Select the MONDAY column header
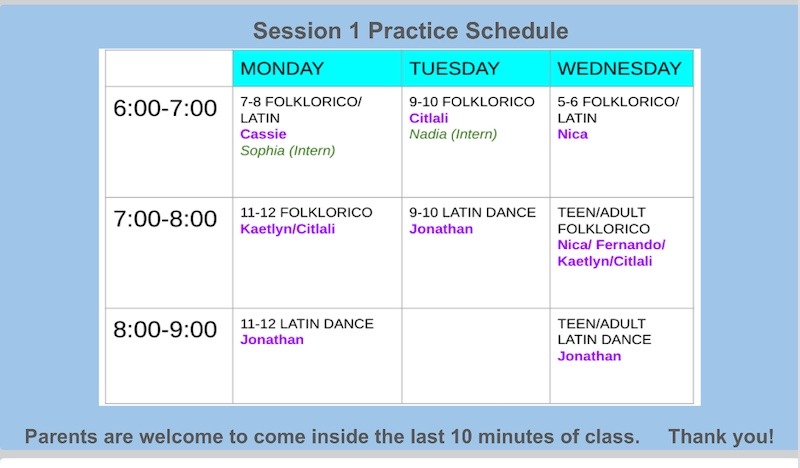Viewport: 800px width, 468px height. tap(317, 68)
